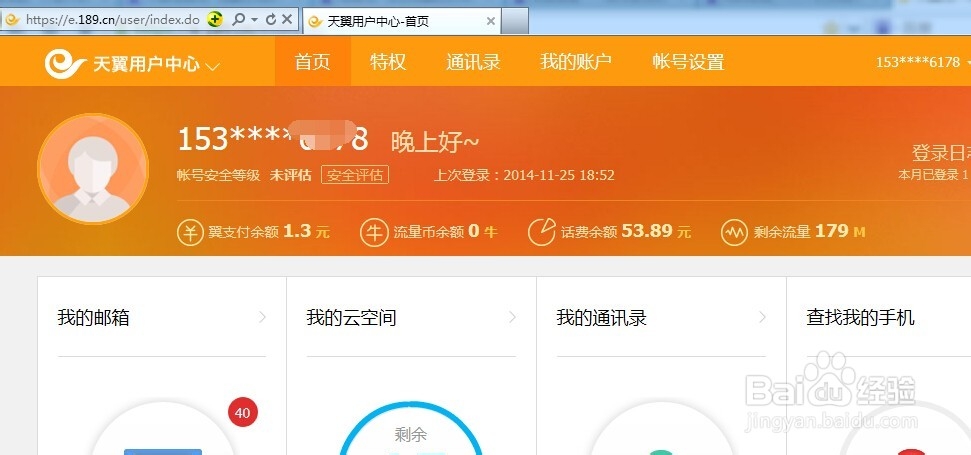Click the 我的邮箱 heading
The width and height of the screenshot is (971, 455).
click(x=94, y=318)
